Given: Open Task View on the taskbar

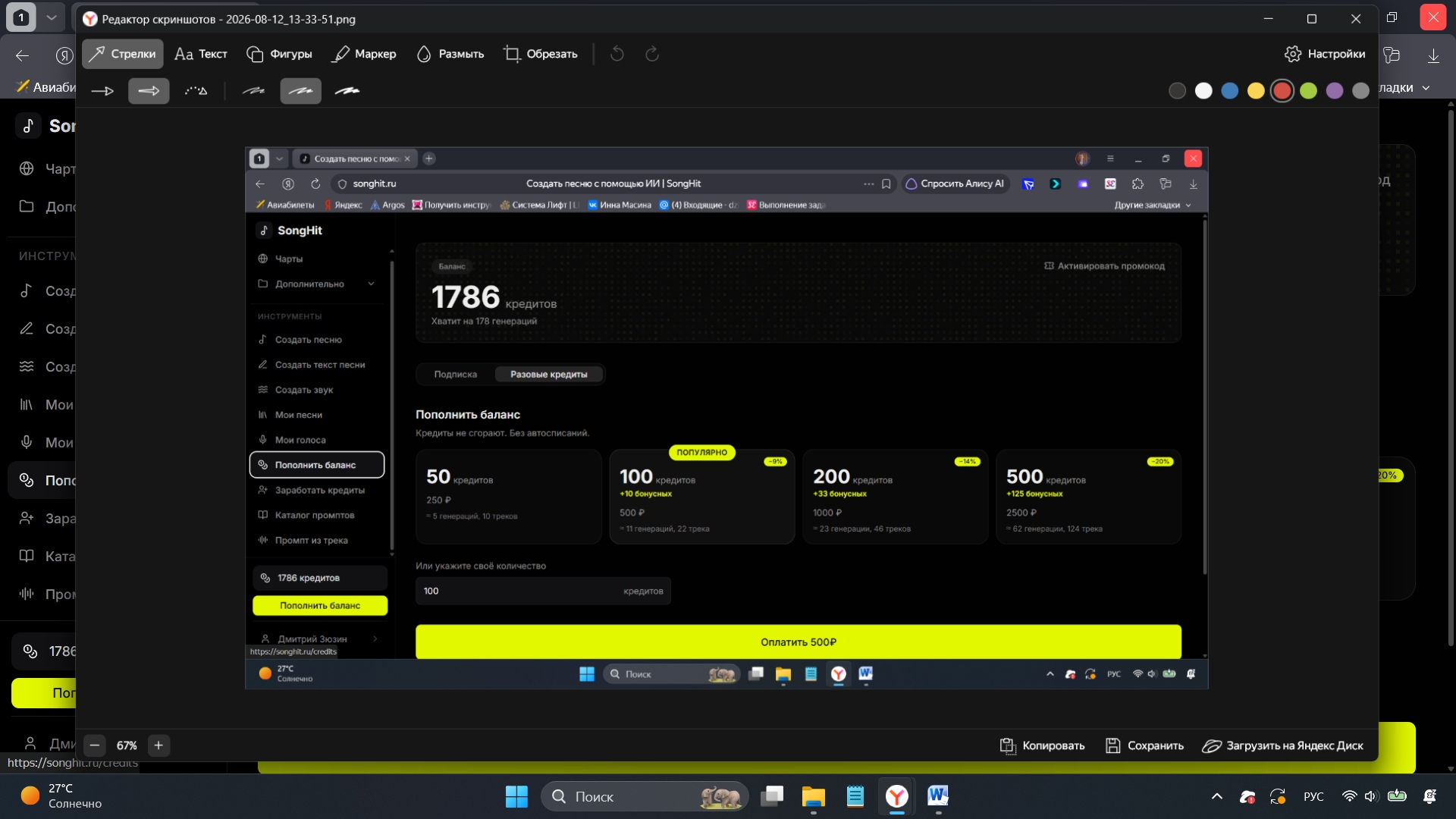Looking at the screenshot, I should (x=772, y=796).
